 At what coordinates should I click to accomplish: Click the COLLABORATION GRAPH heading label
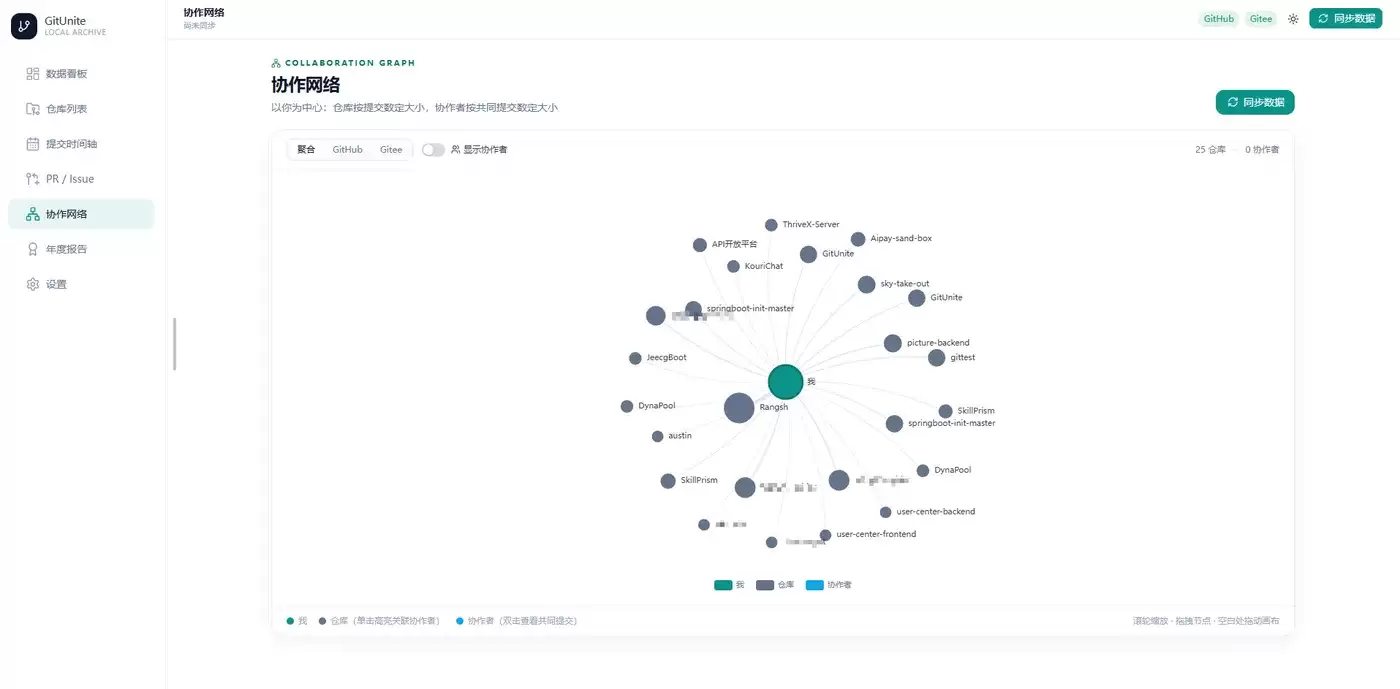[350, 63]
